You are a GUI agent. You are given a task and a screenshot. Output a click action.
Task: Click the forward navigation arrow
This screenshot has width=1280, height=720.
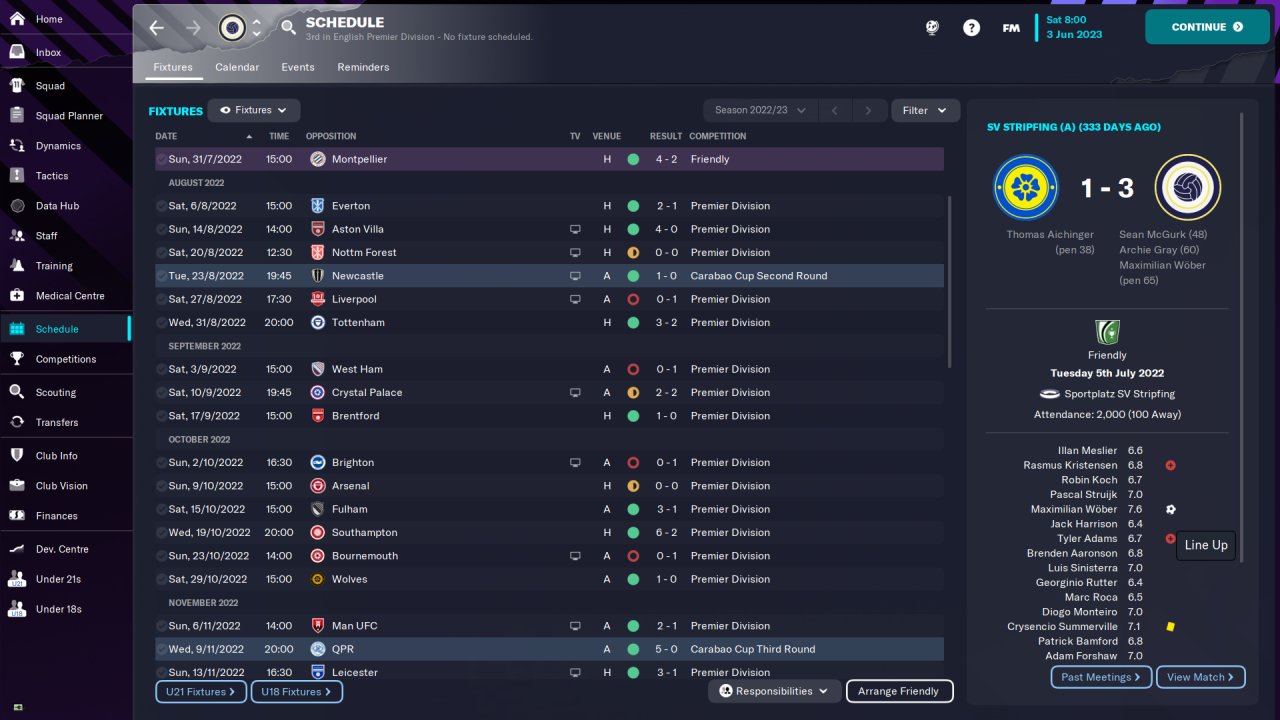193,28
